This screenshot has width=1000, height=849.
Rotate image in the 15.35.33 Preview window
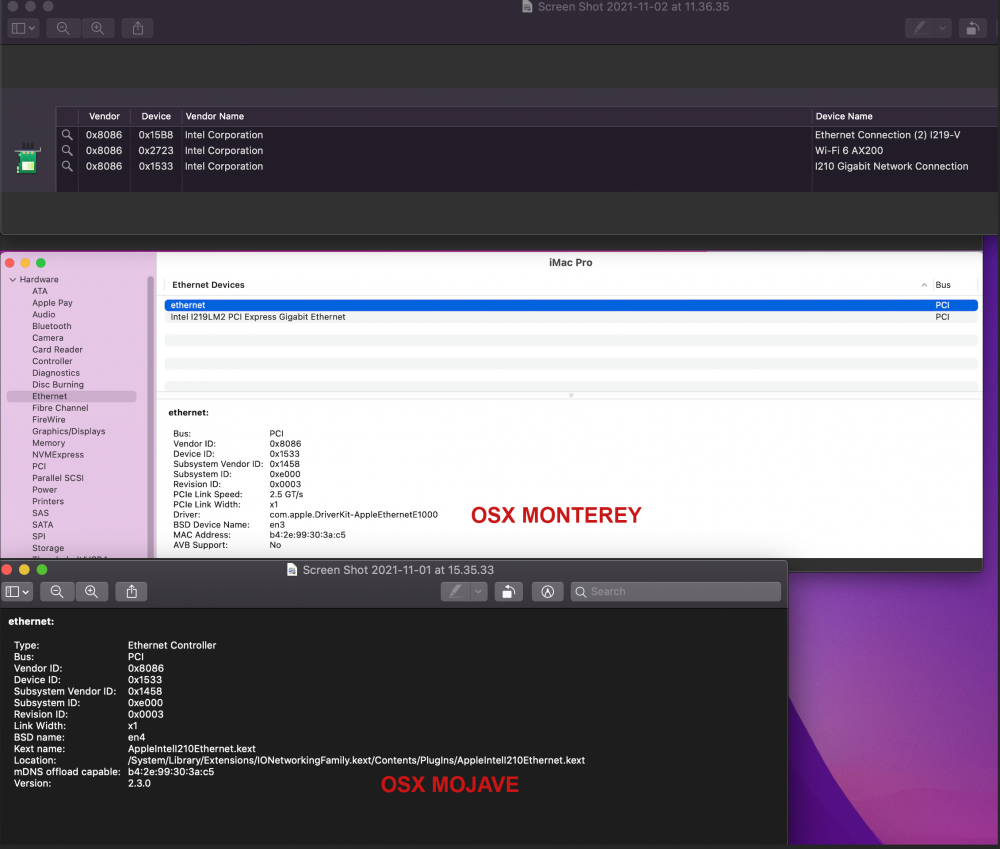pyautogui.click(x=508, y=592)
